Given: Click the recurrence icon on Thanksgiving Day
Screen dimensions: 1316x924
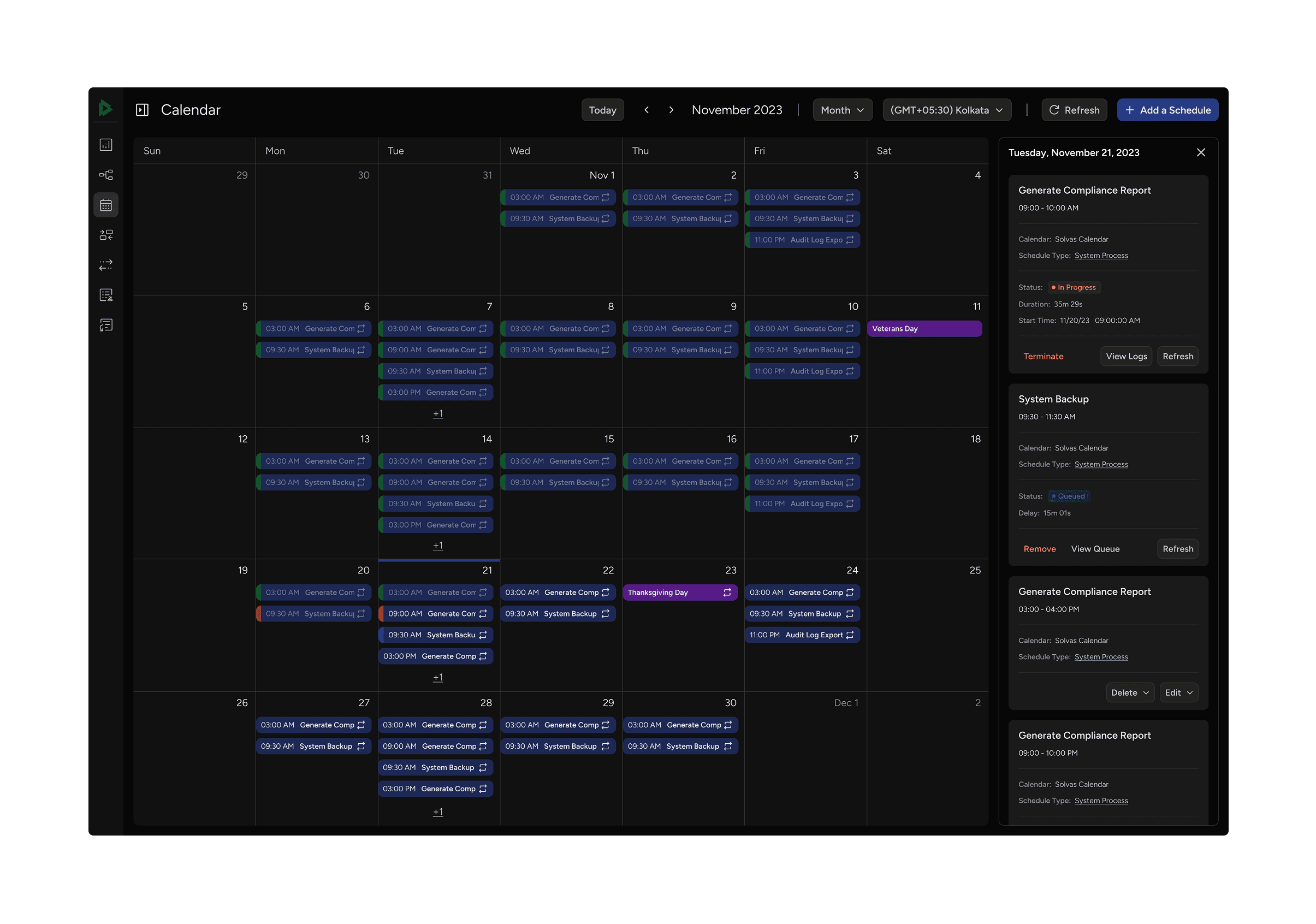Looking at the screenshot, I should (x=727, y=592).
